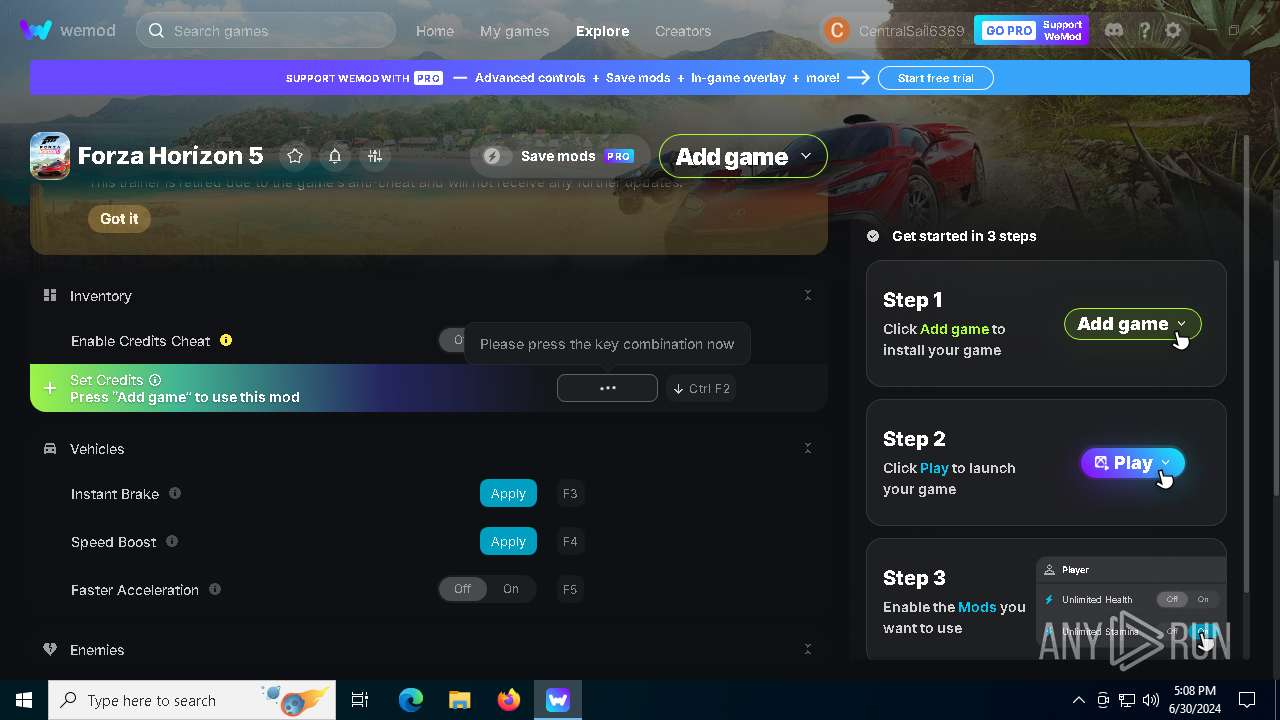This screenshot has width=1280, height=720.
Task: Open the Add game dropdown arrow
Action: (x=806, y=156)
